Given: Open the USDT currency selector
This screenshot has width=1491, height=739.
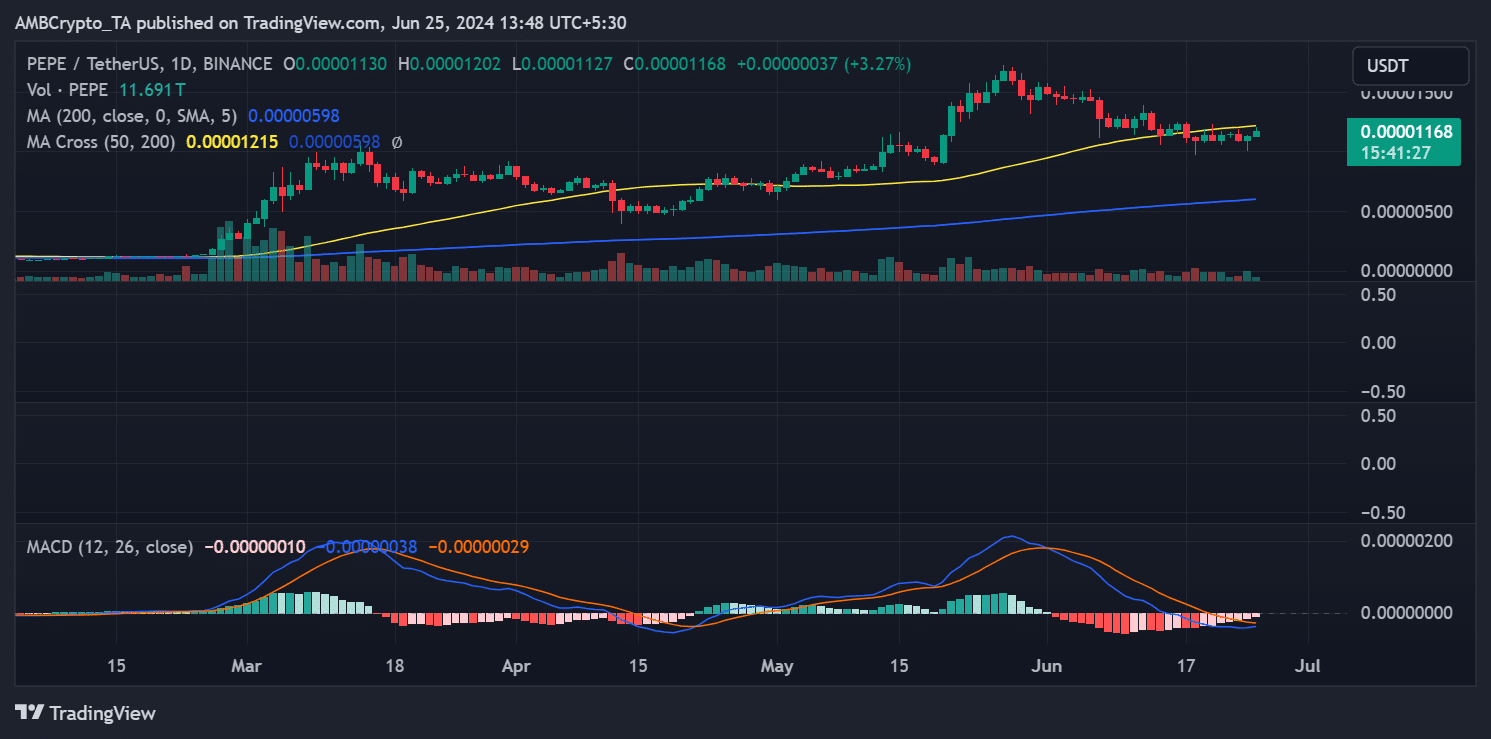Looking at the screenshot, I should (x=1410, y=66).
